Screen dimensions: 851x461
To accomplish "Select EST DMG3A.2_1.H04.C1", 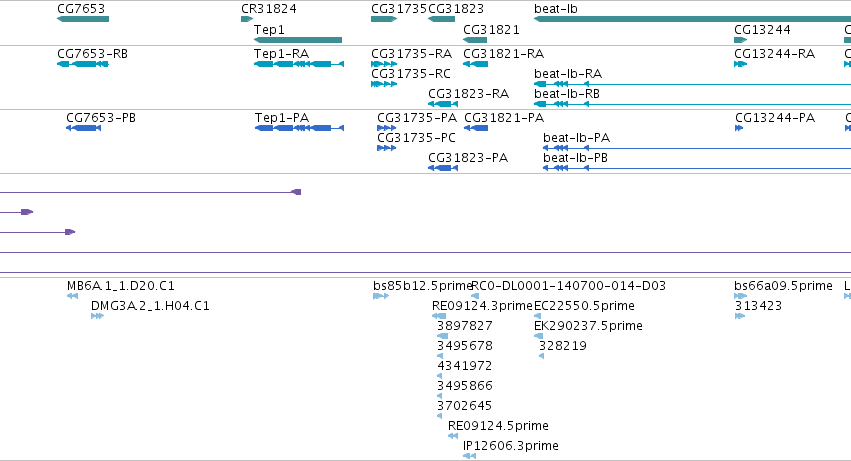I will pyautogui.click(x=150, y=306).
